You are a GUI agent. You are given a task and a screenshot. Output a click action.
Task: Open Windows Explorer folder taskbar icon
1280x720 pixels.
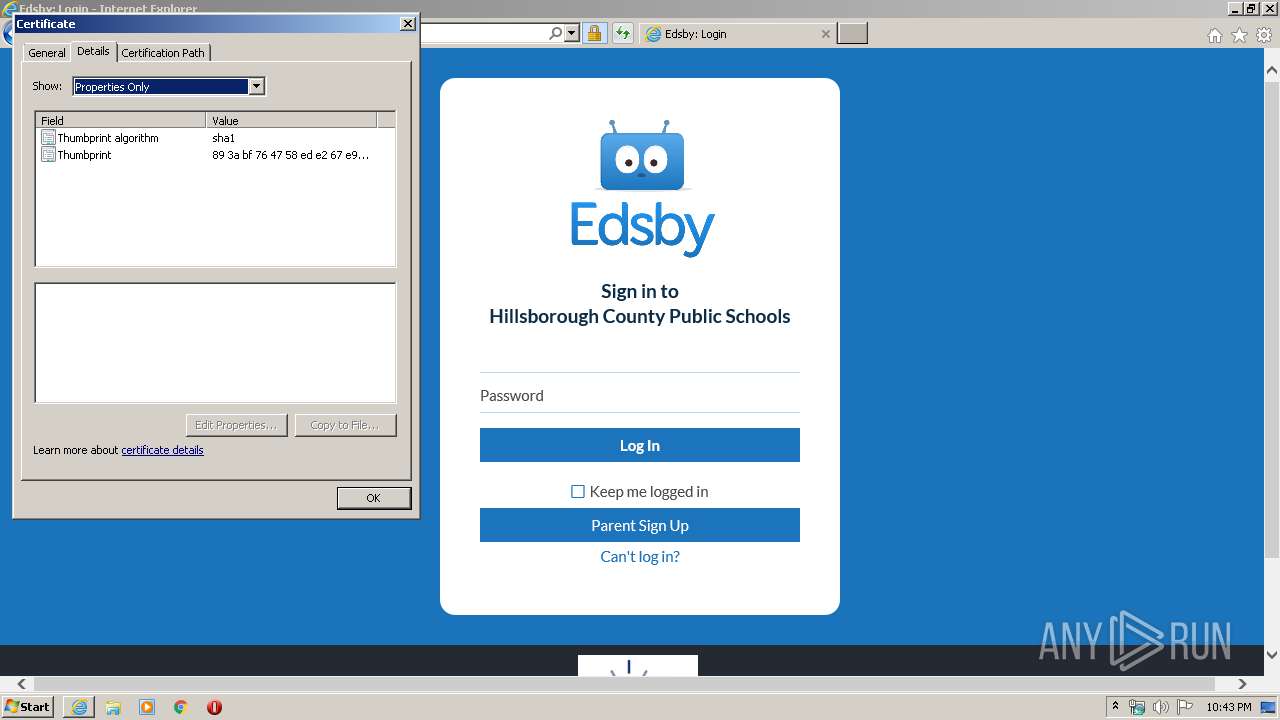coord(113,707)
